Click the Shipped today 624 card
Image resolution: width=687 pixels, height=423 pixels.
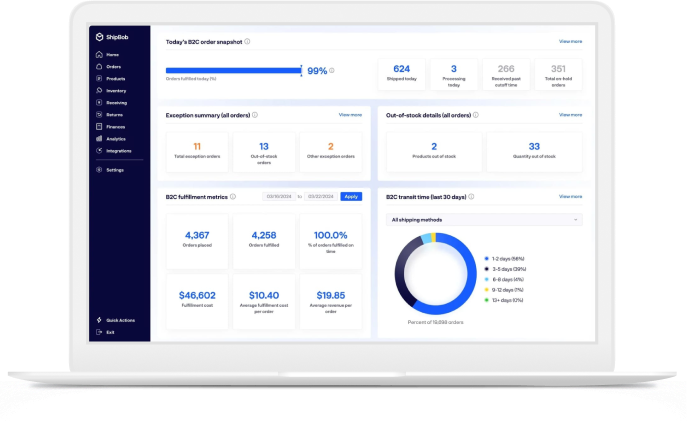click(x=401, y=74)
